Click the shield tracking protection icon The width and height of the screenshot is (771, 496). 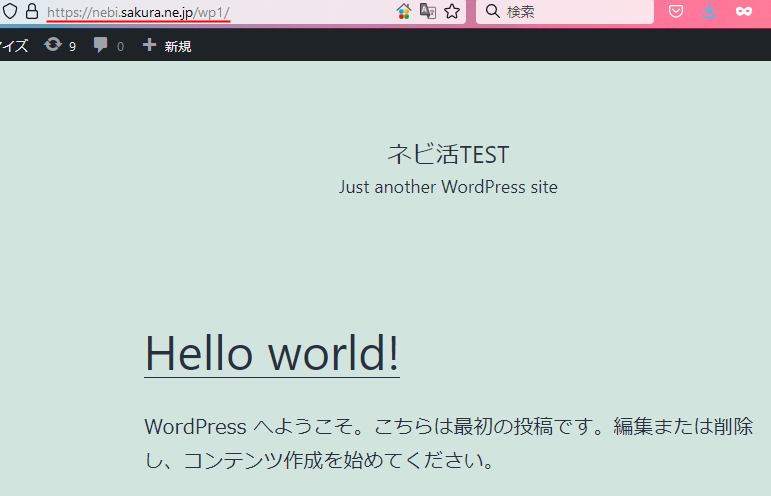pos(10,12)
